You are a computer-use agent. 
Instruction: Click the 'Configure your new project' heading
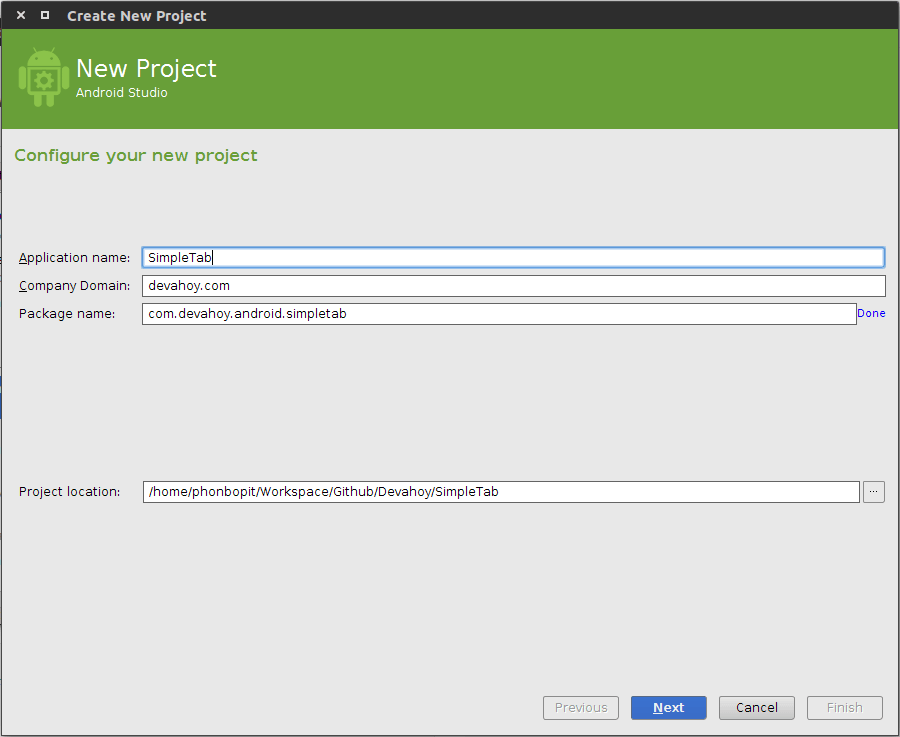[136, 156]
